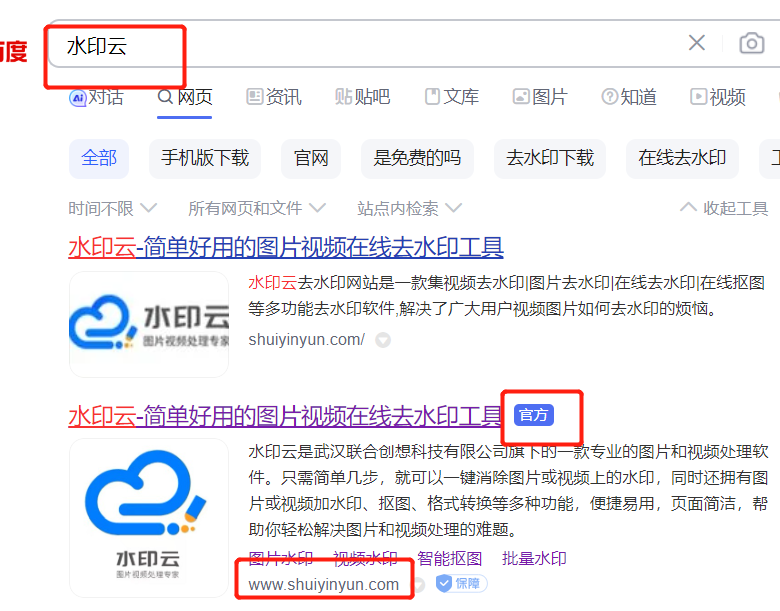
Task: Click the 官方 official badge
Action: [533, 415]
